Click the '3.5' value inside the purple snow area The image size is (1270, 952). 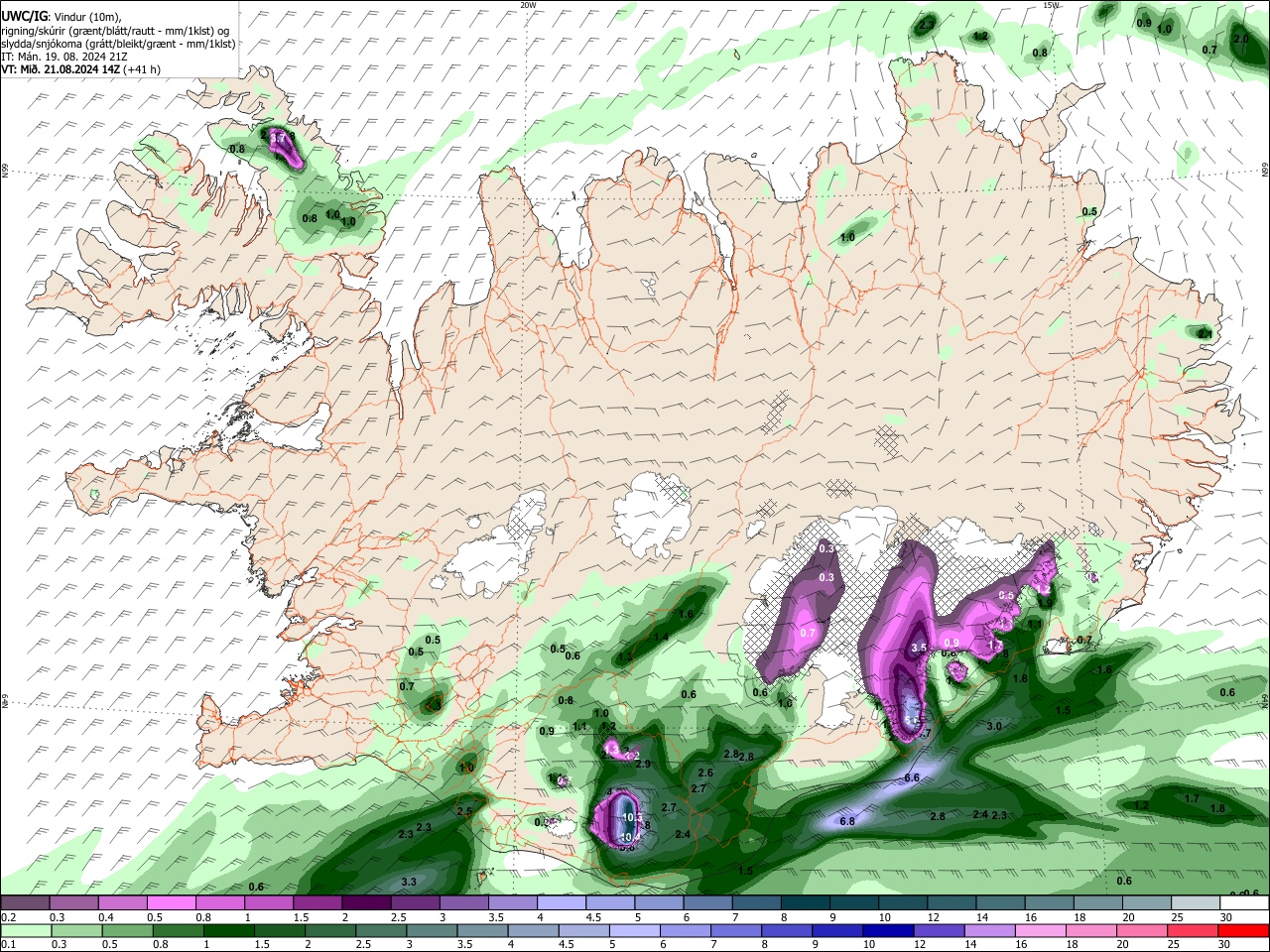(x=919, y=648)
